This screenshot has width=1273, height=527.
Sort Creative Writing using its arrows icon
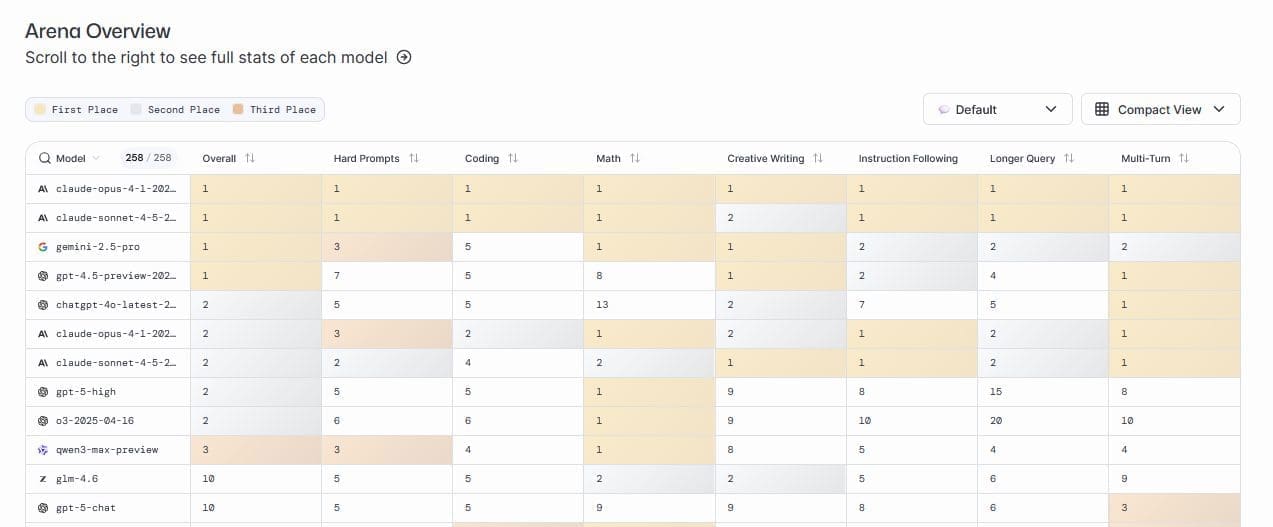point(818,158)
